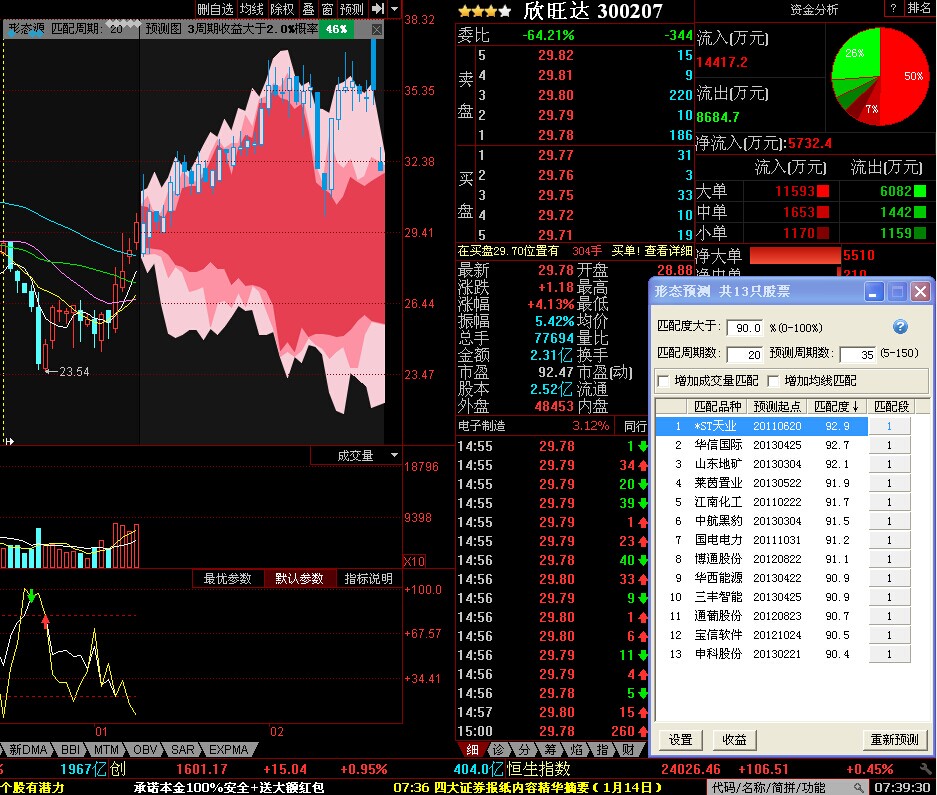Switch to the MTM indicator tab
Screen dimensions: 937x795
[106, 750]
